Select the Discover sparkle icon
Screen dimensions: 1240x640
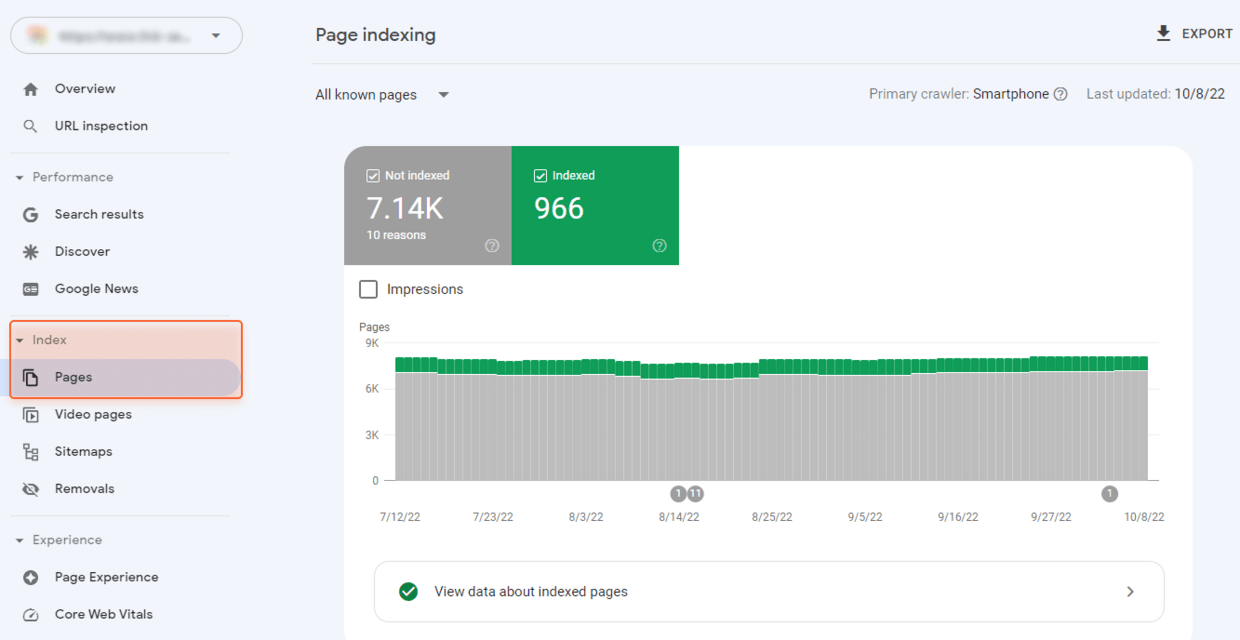click(x=33, y=251)
